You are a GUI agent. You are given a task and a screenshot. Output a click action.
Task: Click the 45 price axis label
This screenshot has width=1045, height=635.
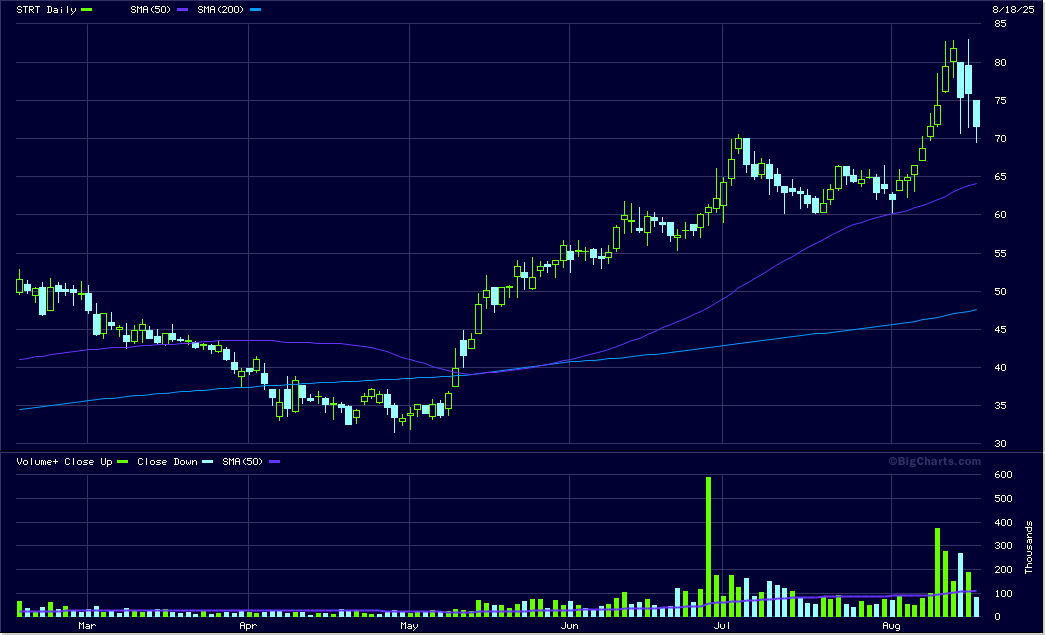tap(1000, 329)
